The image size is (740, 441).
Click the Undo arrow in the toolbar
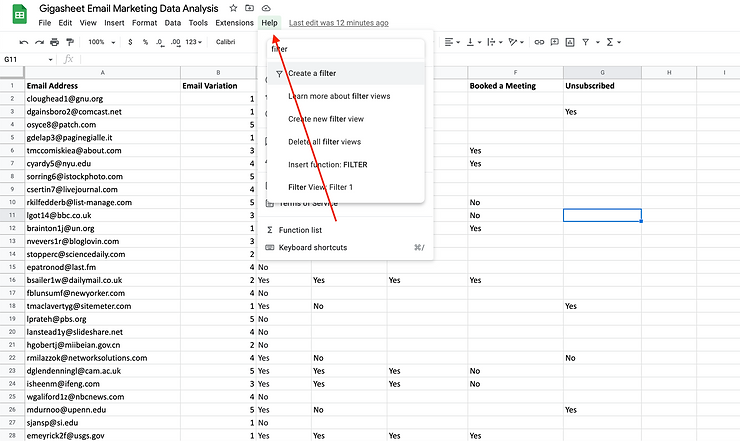[x=24, y=42]
